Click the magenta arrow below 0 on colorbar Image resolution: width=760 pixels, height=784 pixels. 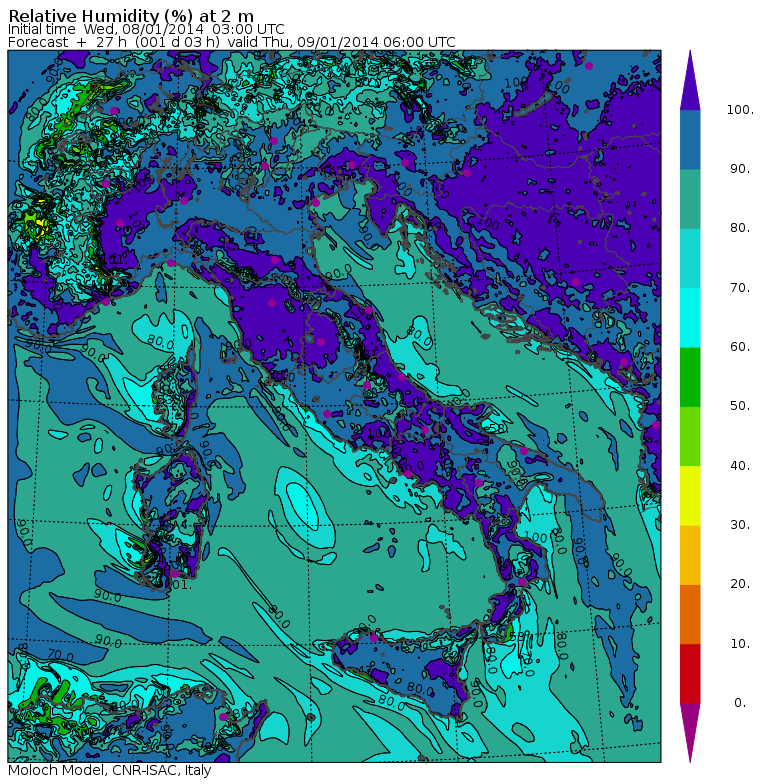(x=690, y=732)
